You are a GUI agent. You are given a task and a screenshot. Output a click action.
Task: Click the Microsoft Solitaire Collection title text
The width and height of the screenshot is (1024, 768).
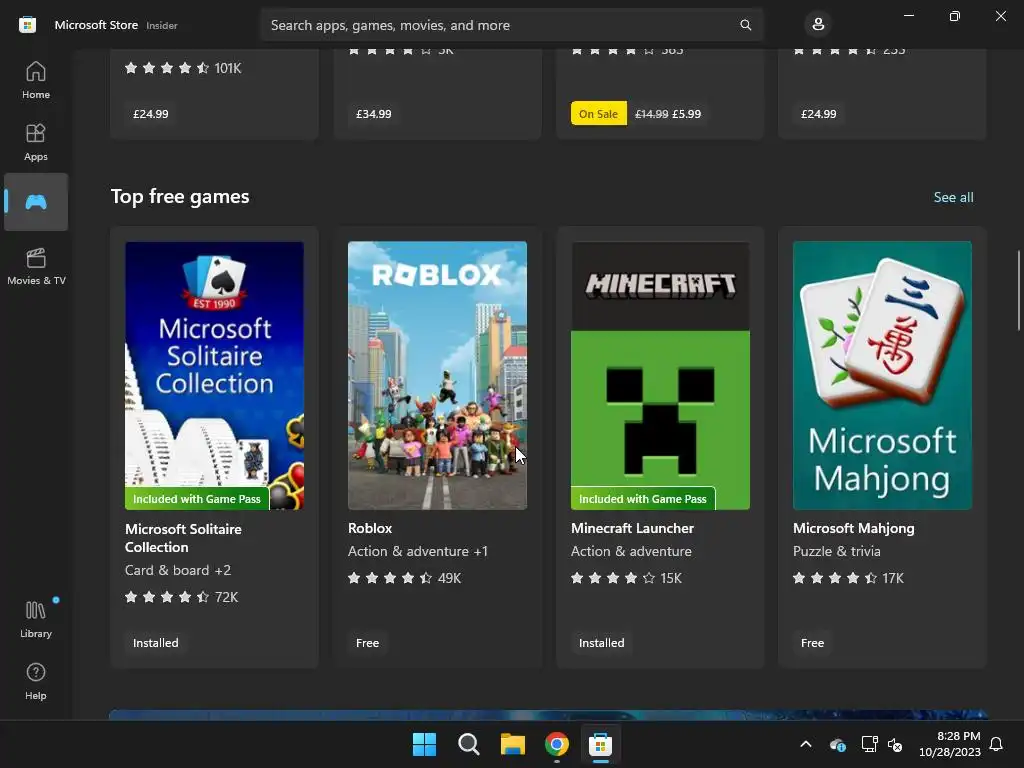click(184, 538)
